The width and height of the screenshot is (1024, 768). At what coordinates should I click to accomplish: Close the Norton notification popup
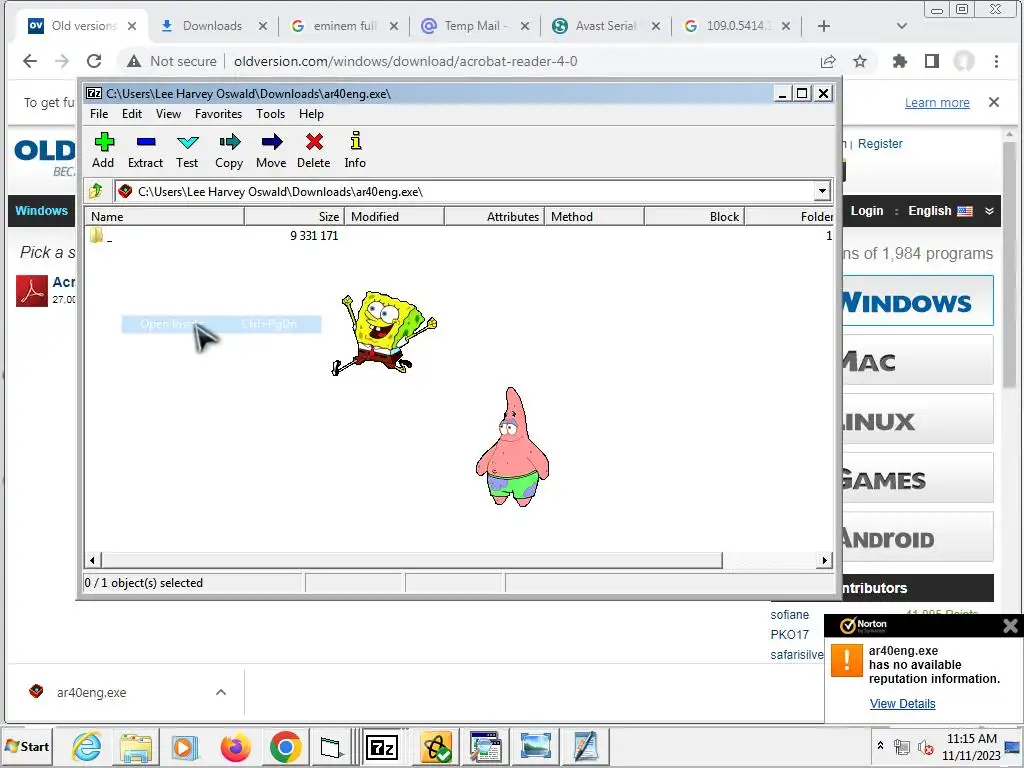pos(1010,626)
